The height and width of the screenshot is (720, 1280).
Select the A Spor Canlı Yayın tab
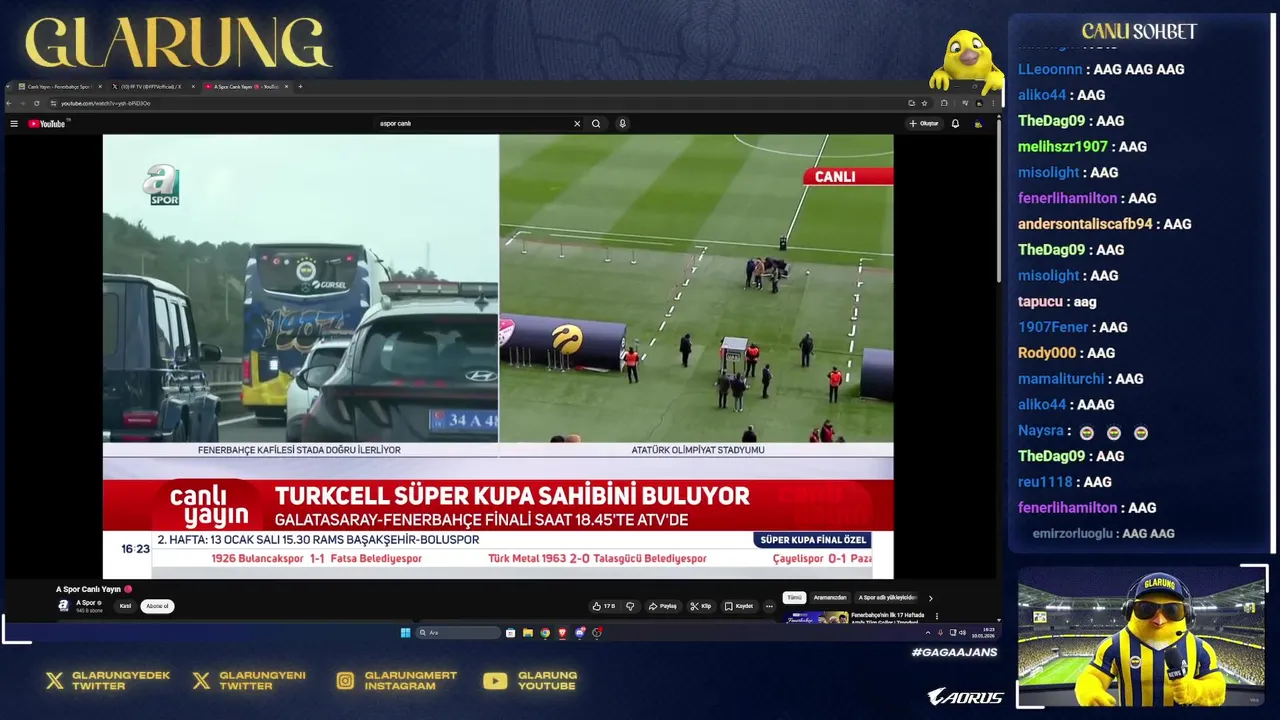245,87
